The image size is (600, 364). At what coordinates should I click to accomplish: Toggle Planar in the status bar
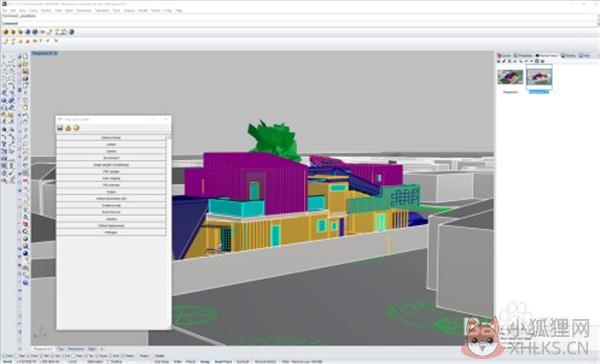coord(191,361)
